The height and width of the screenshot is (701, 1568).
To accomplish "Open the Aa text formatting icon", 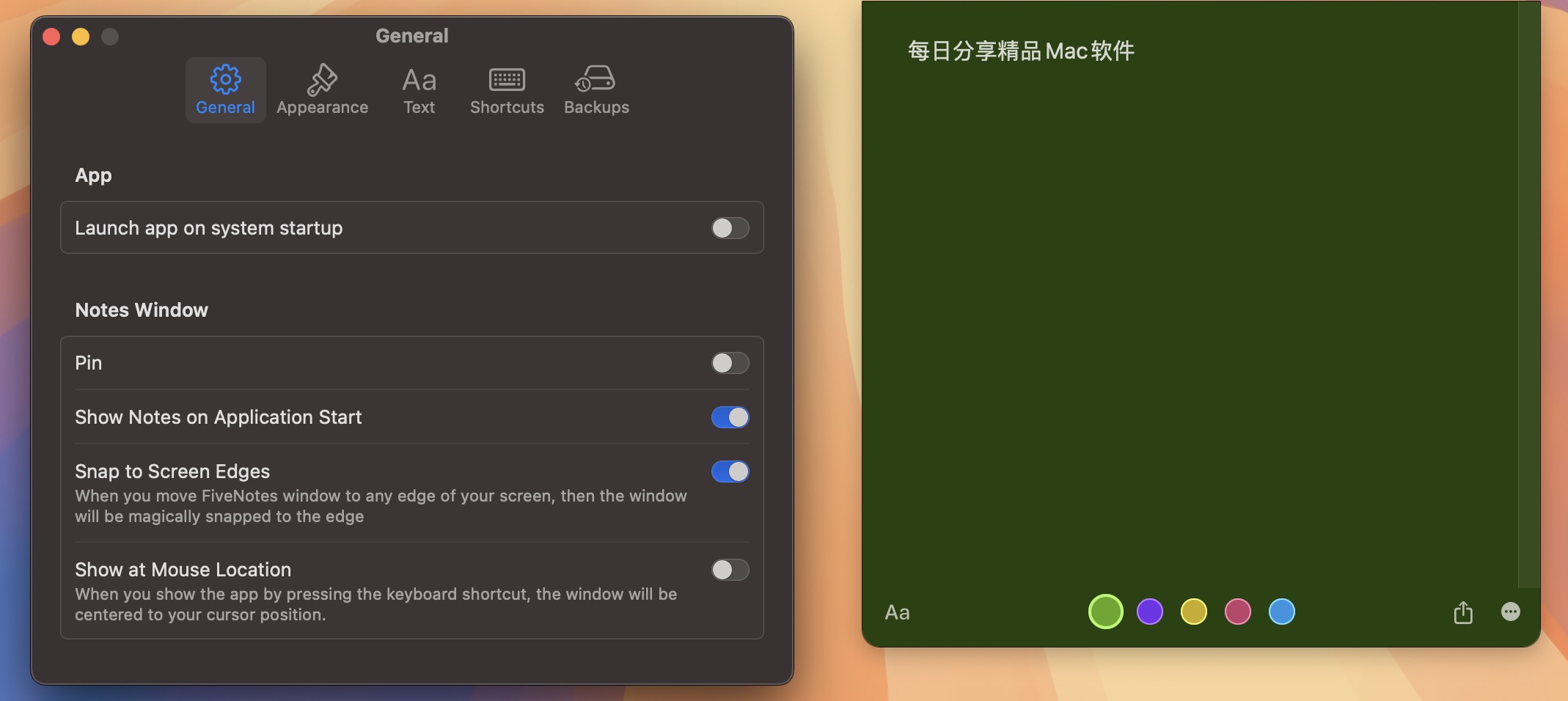I will pos(898,612).
